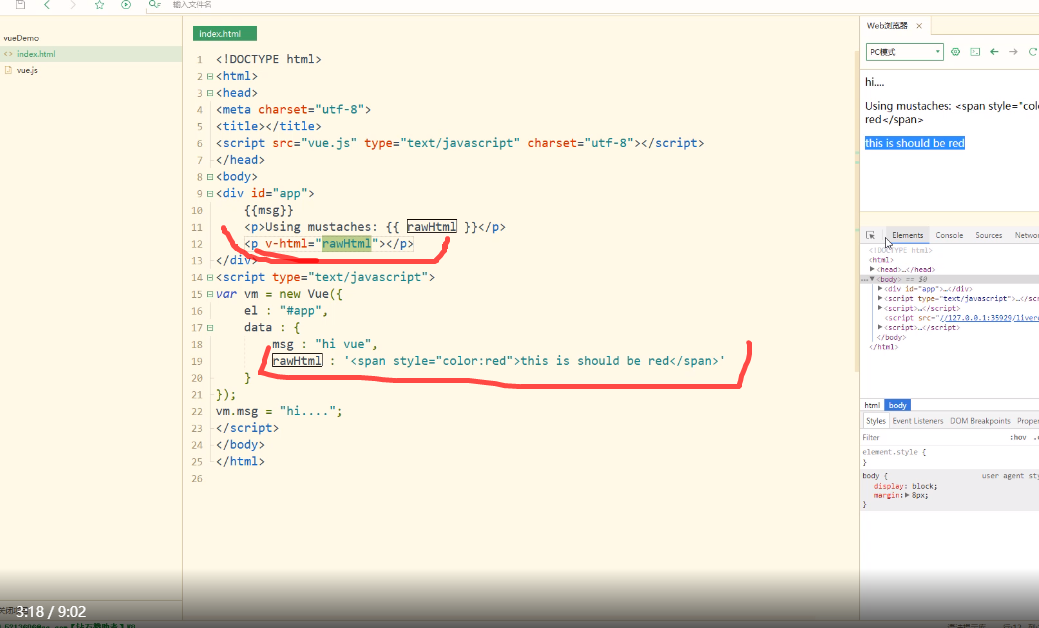Open index.html in the project tree
1039x628 pixels.
pyautogui.click(x=36, y=54)
